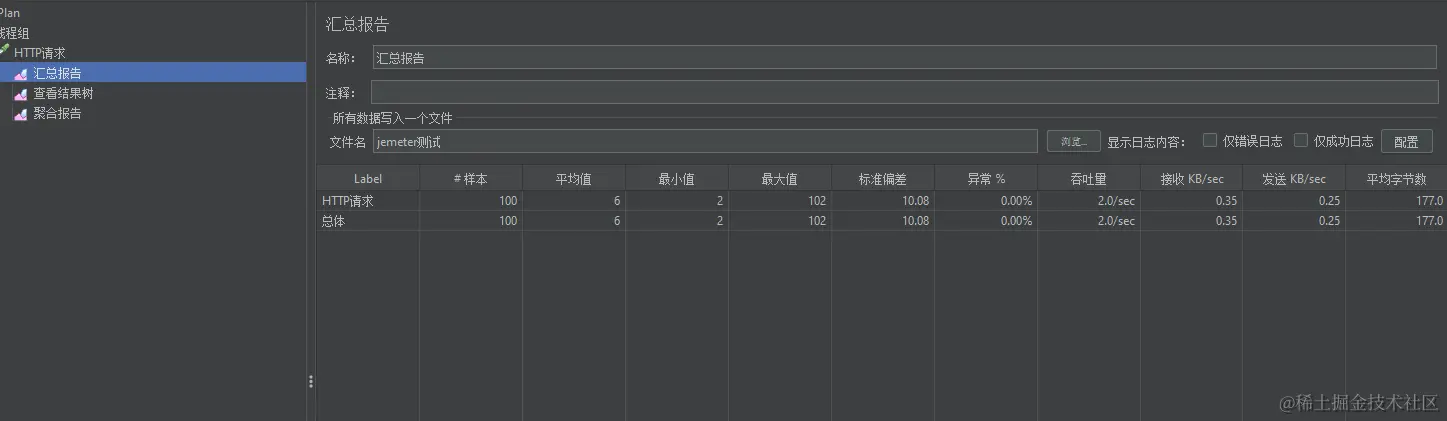Open the 配置 configure button
The width and height of the screenshot is (1447, 421).
click(1406, 142)
